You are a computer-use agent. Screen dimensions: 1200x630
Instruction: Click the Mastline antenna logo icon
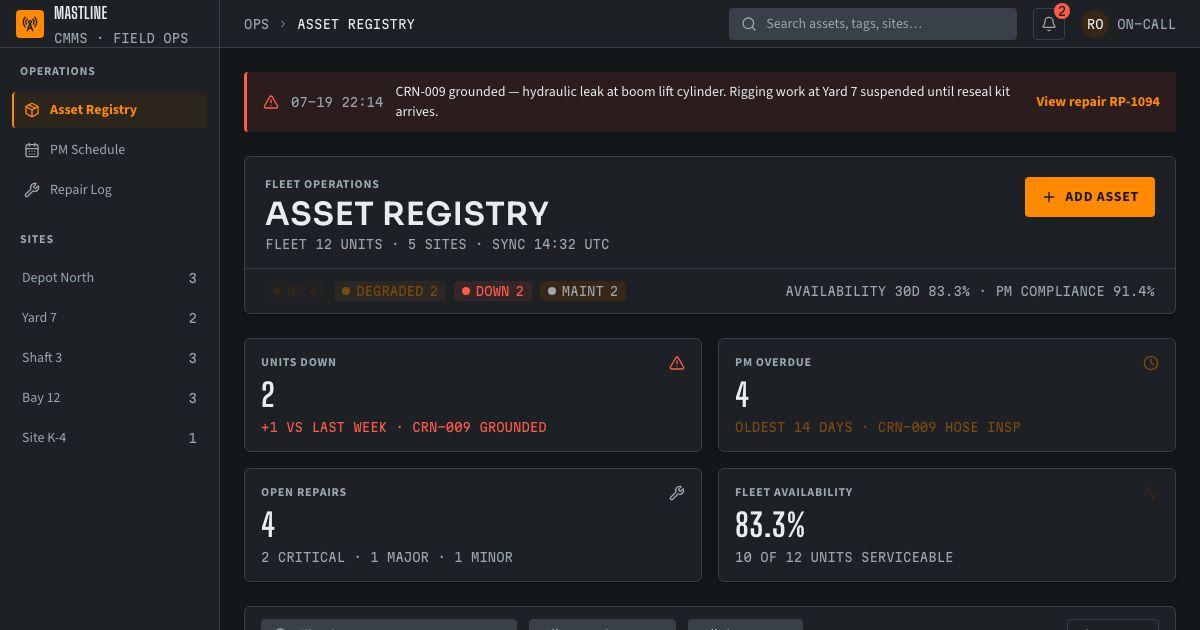[x=31, y=24]
